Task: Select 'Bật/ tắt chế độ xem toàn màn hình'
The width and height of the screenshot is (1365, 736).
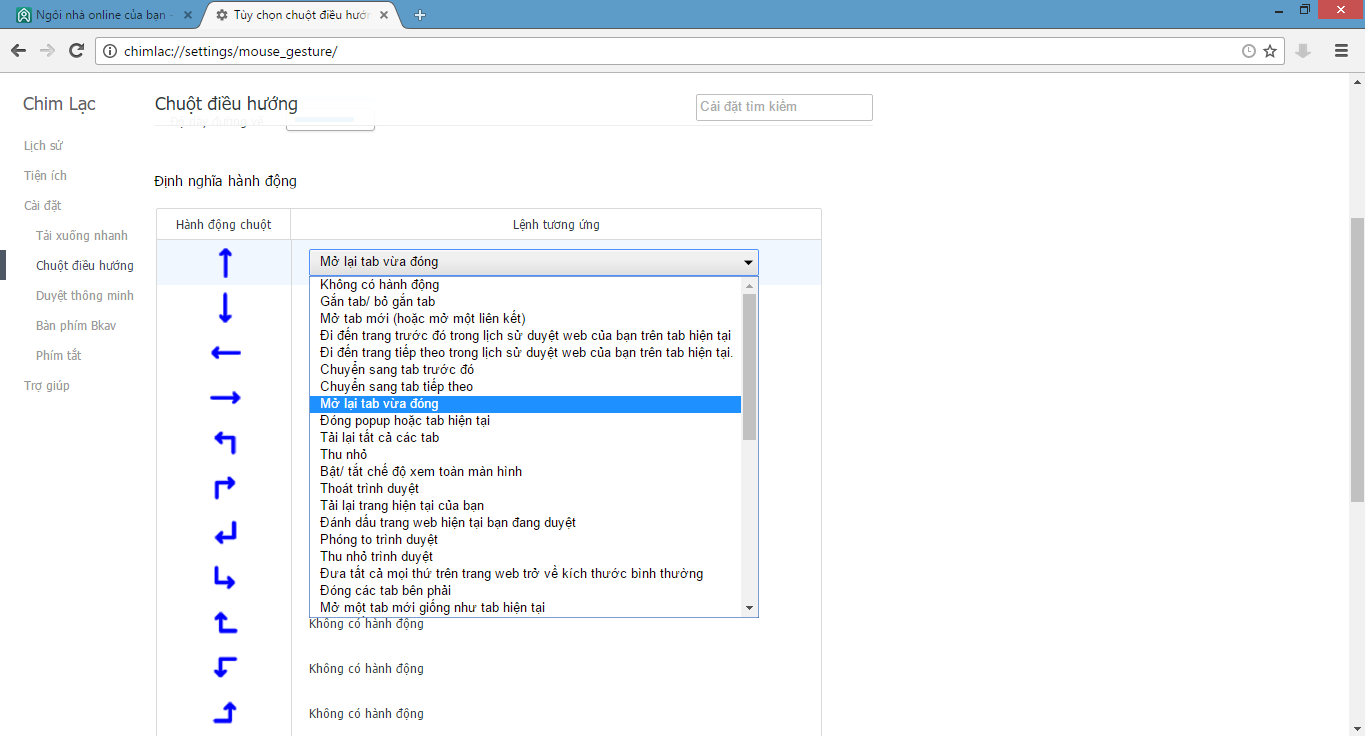Action: point(525,472)
